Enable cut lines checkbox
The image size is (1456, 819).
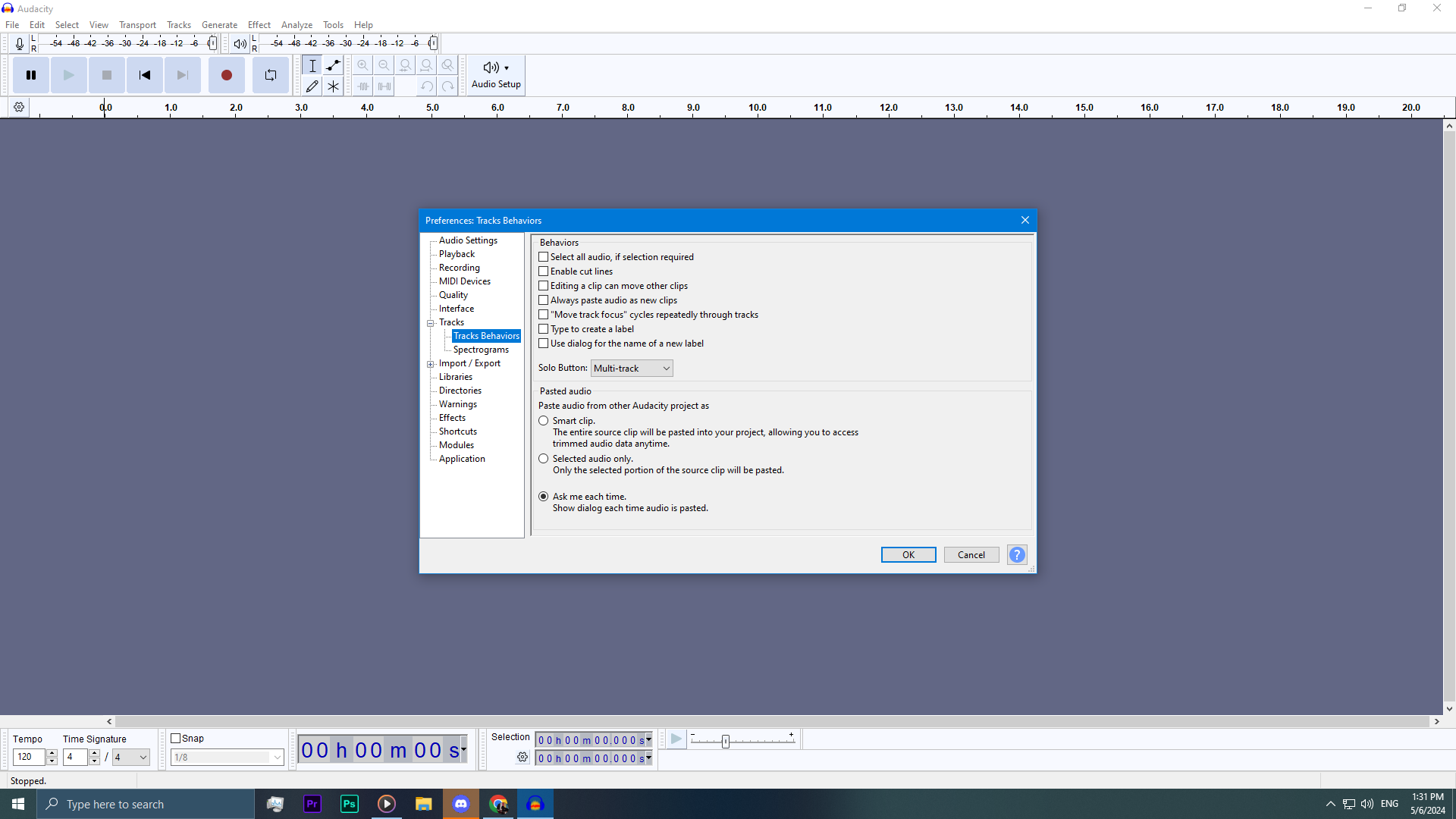point(544,271)
